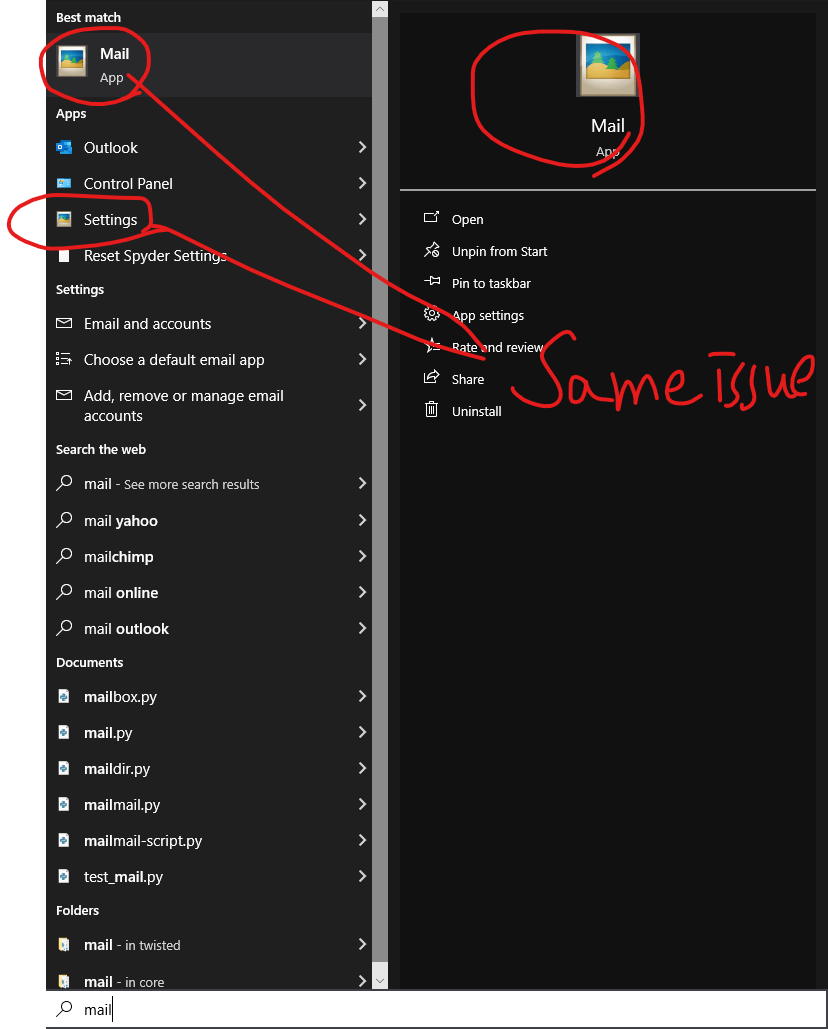Click the file icon for mailmail-script.py

click(x=64, y=841)
